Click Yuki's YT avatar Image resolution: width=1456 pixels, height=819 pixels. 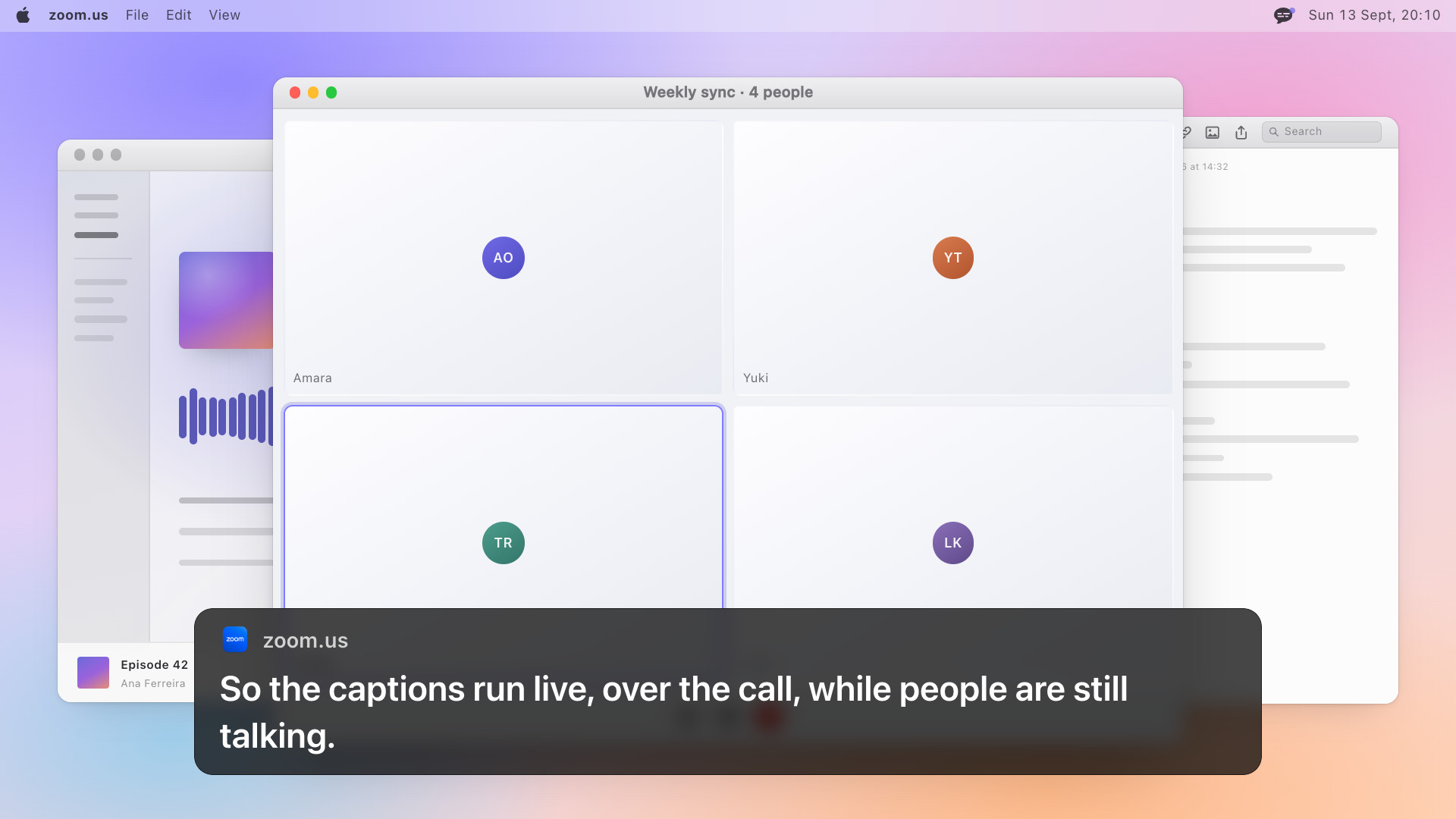pyautogui.click(x=953, y=258)
